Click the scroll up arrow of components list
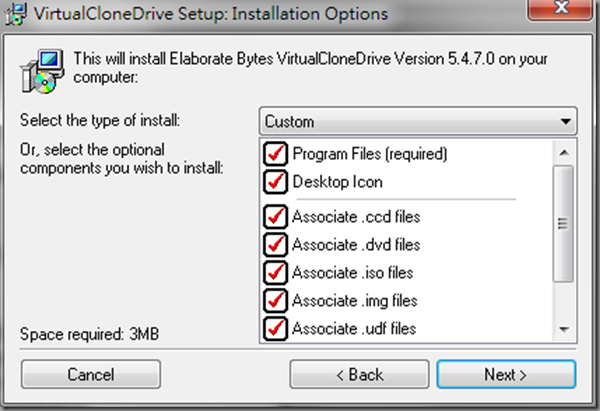The height and width of the screenshot is (411, 600). (x=564, y=153)
